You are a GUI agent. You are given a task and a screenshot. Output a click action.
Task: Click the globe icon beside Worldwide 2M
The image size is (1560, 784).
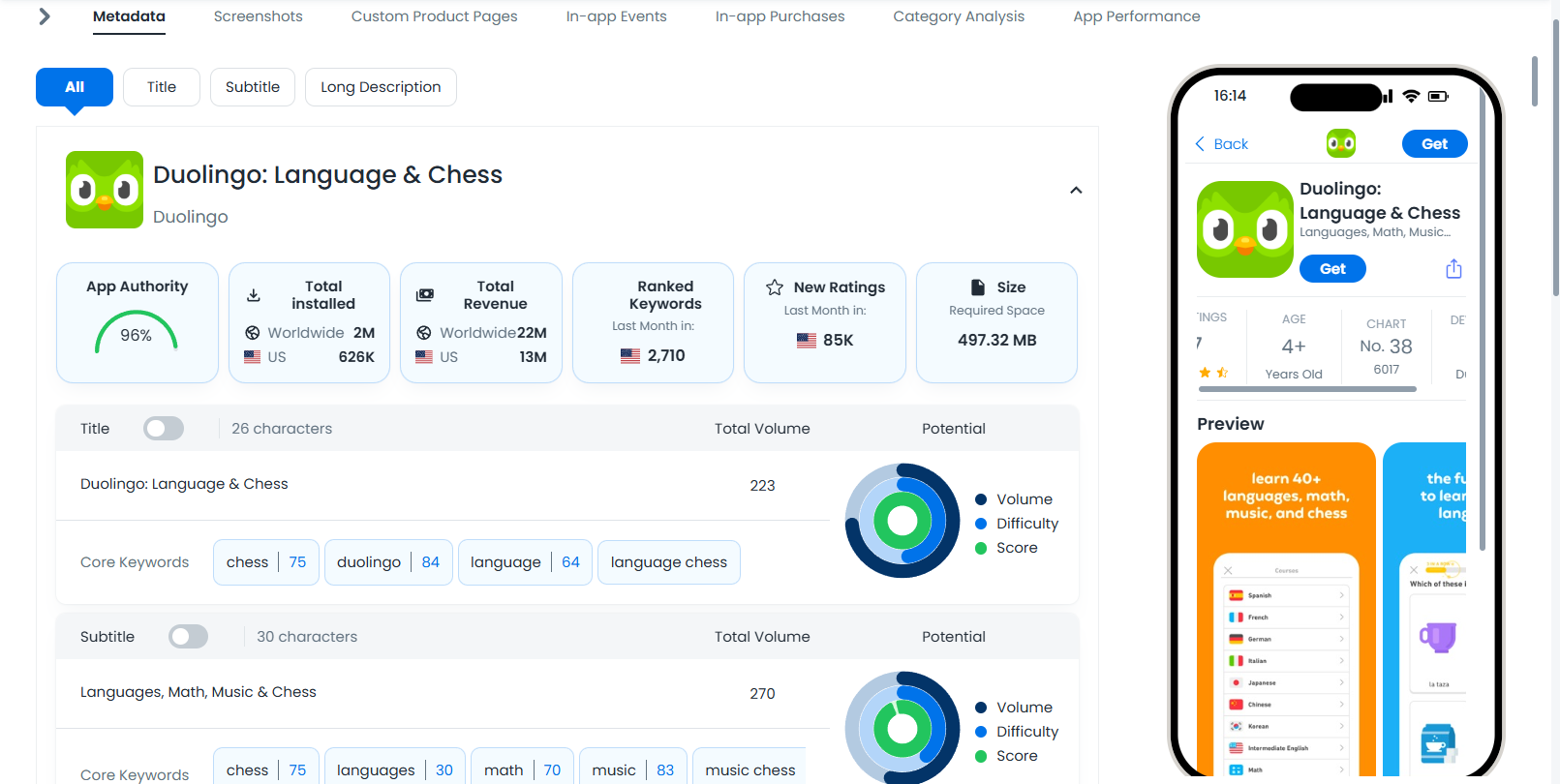point(253,333)
